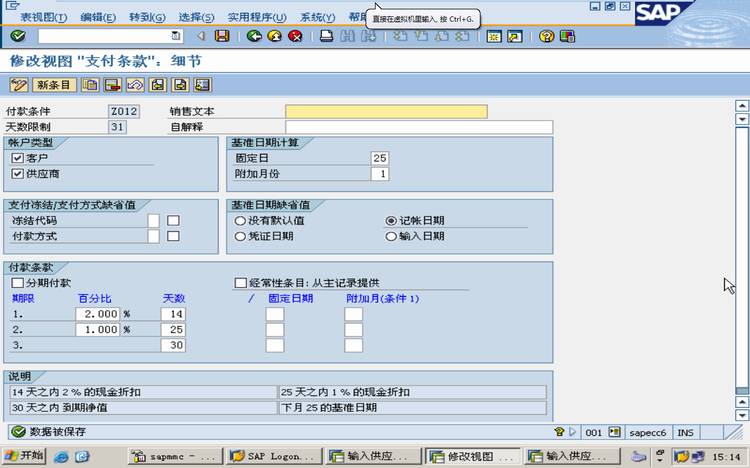The image size is (750, 468).
Task: Click the Previous Page navigation icon
Action: (x=421, y=36)
